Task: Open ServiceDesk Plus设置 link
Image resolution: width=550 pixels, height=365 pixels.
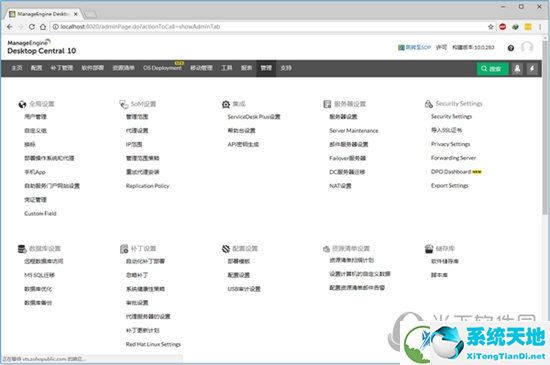Action: tap(254, 117)
